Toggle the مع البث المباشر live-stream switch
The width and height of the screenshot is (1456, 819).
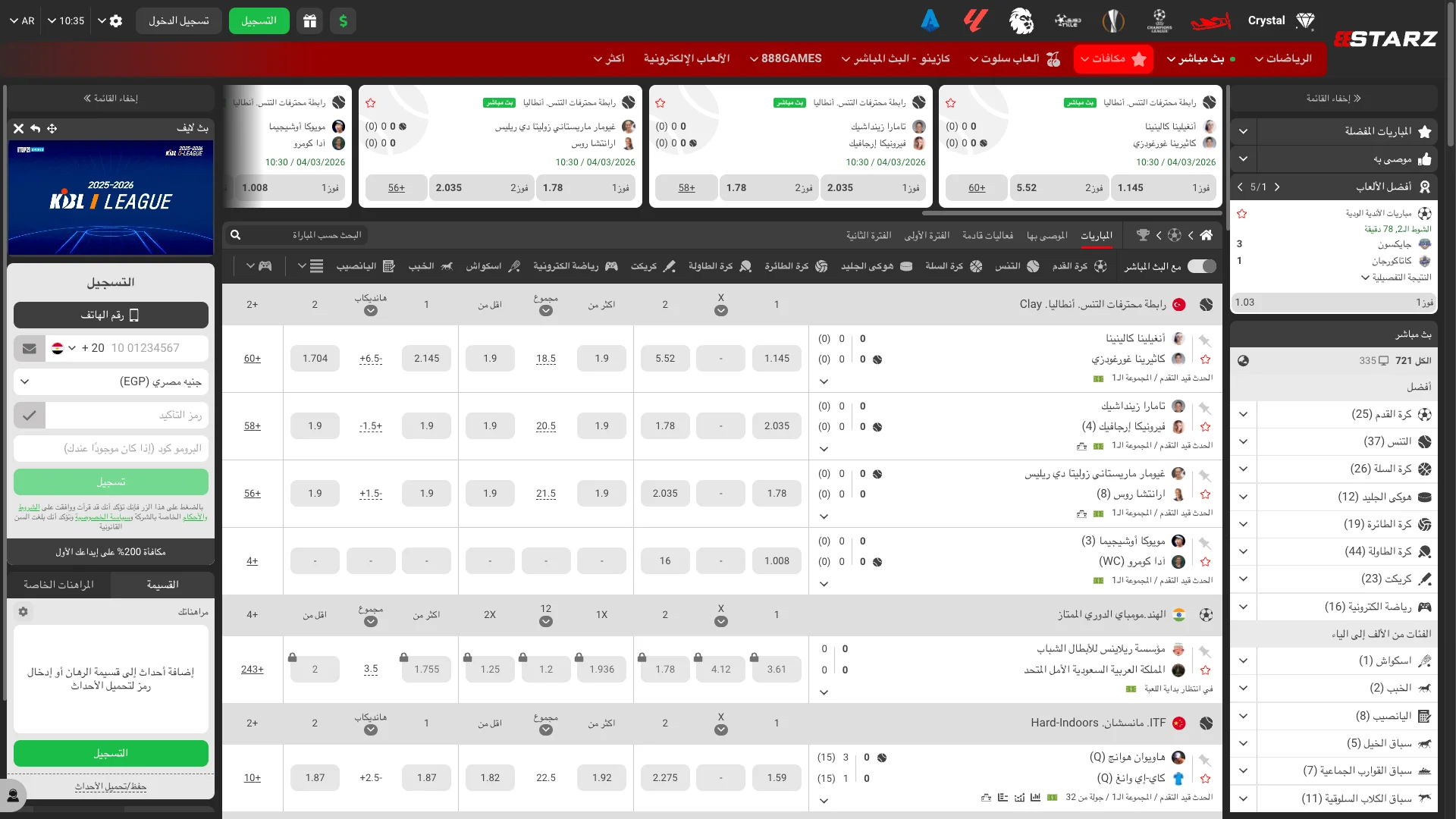click(1202, 266)
